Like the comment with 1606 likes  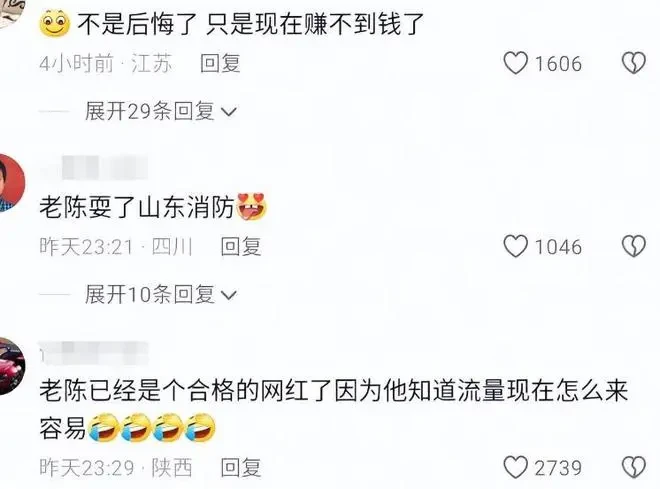(516, 63)
